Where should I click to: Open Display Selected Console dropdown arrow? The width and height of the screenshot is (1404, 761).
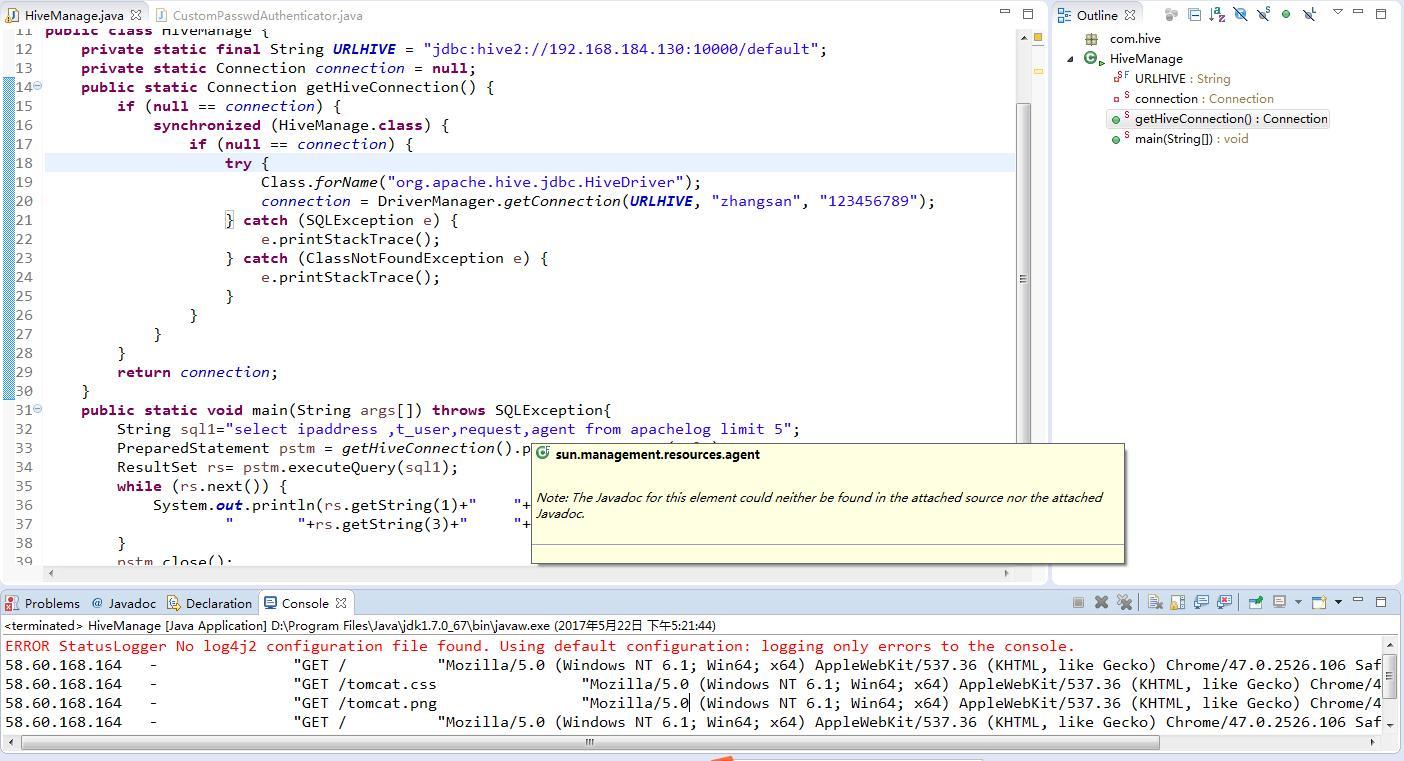(1297, 602)
